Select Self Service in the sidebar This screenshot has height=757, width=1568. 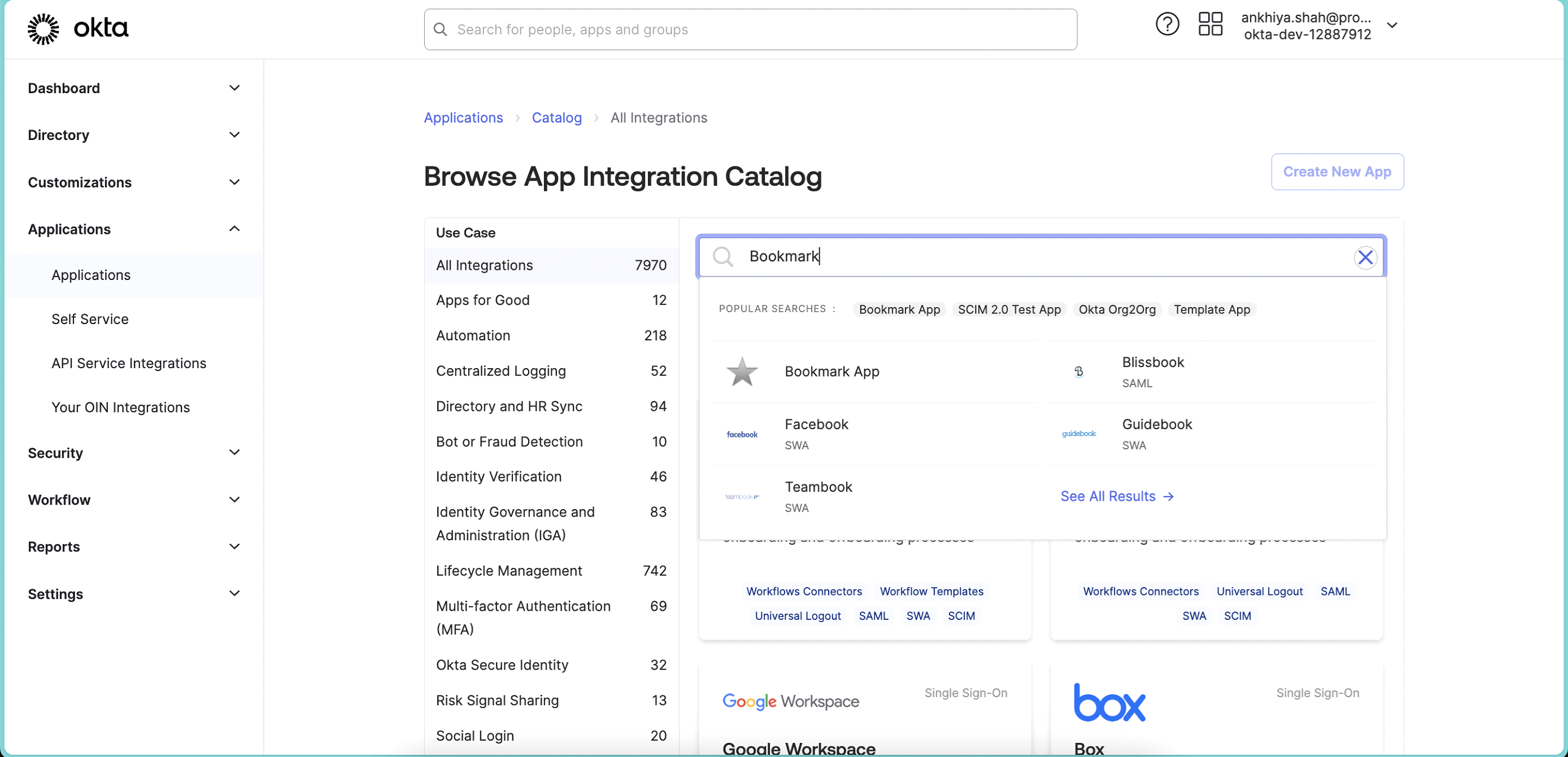point(89,319)
